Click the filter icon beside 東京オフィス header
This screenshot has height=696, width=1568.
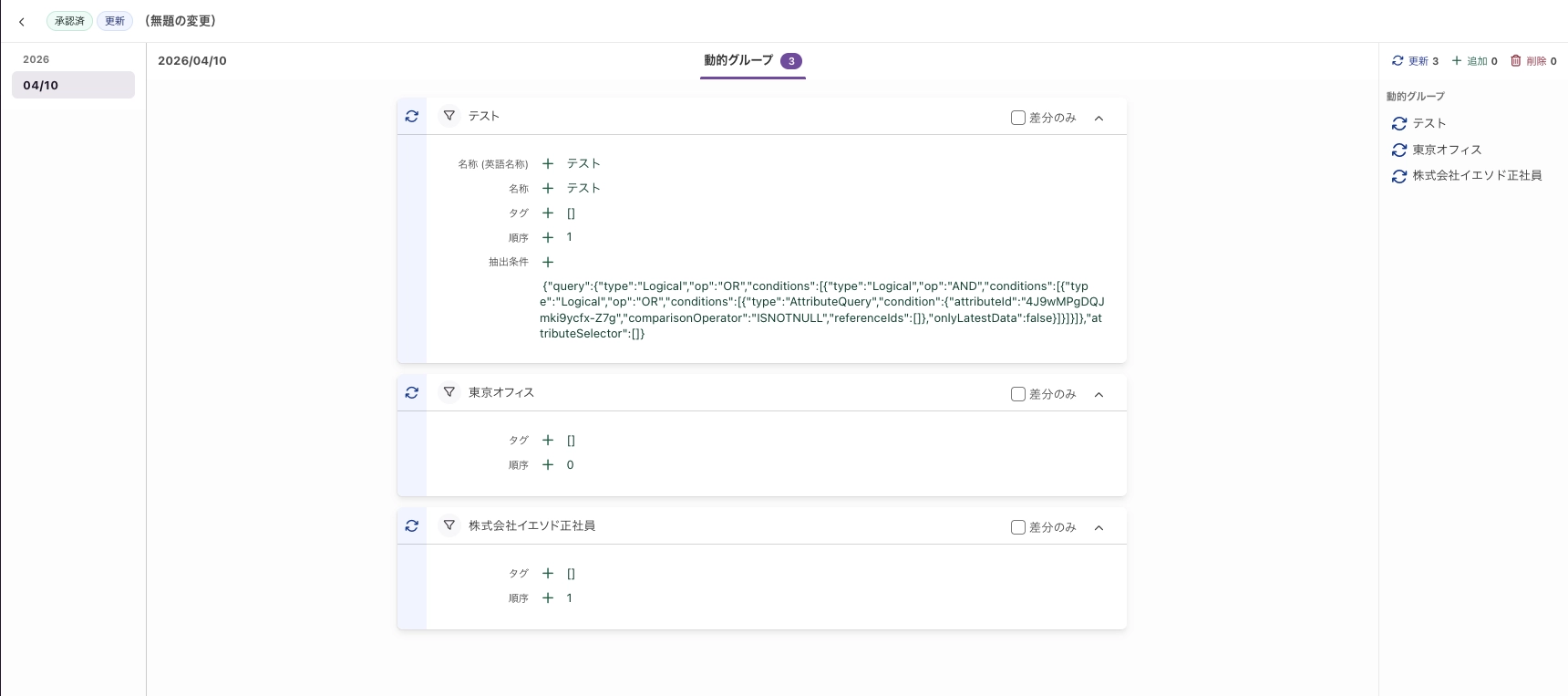pos(449,392)
